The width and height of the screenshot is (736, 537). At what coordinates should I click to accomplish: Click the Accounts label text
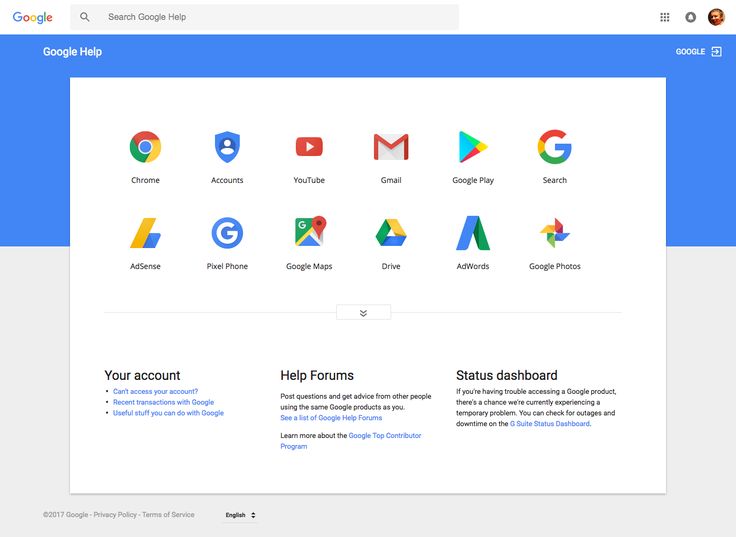coord(227,180)
